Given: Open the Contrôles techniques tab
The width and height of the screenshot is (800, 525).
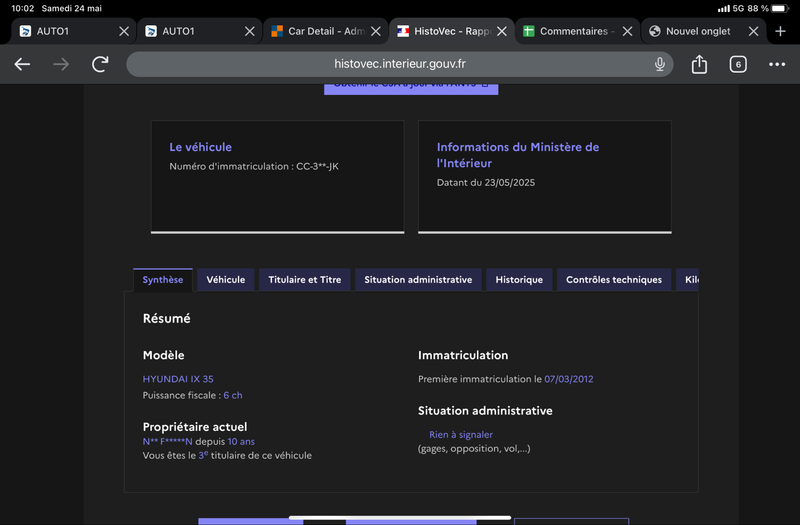Looking at the screenshot, I should (614, 280).
